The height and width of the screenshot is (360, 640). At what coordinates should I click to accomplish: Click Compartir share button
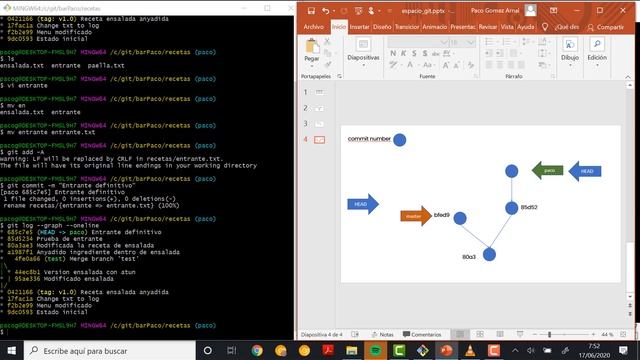click(x=605, y=27)
